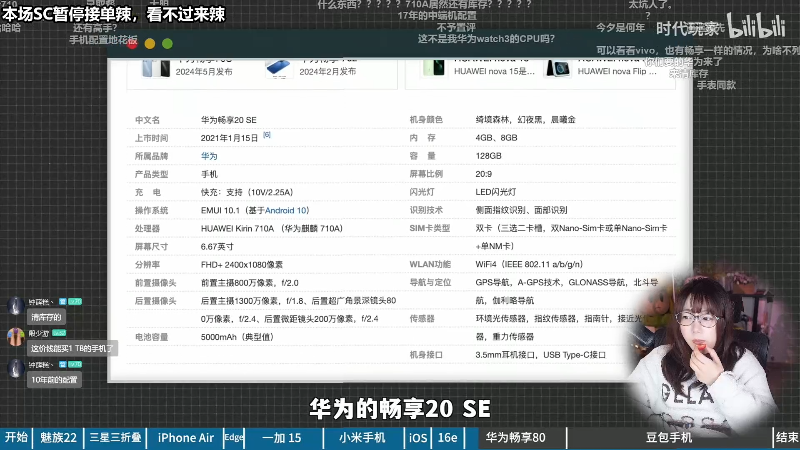Image resolution: width=800 pixels, height=450 pixels.
Task: Click the 128GB capacity value
Action: pos(488,156)
